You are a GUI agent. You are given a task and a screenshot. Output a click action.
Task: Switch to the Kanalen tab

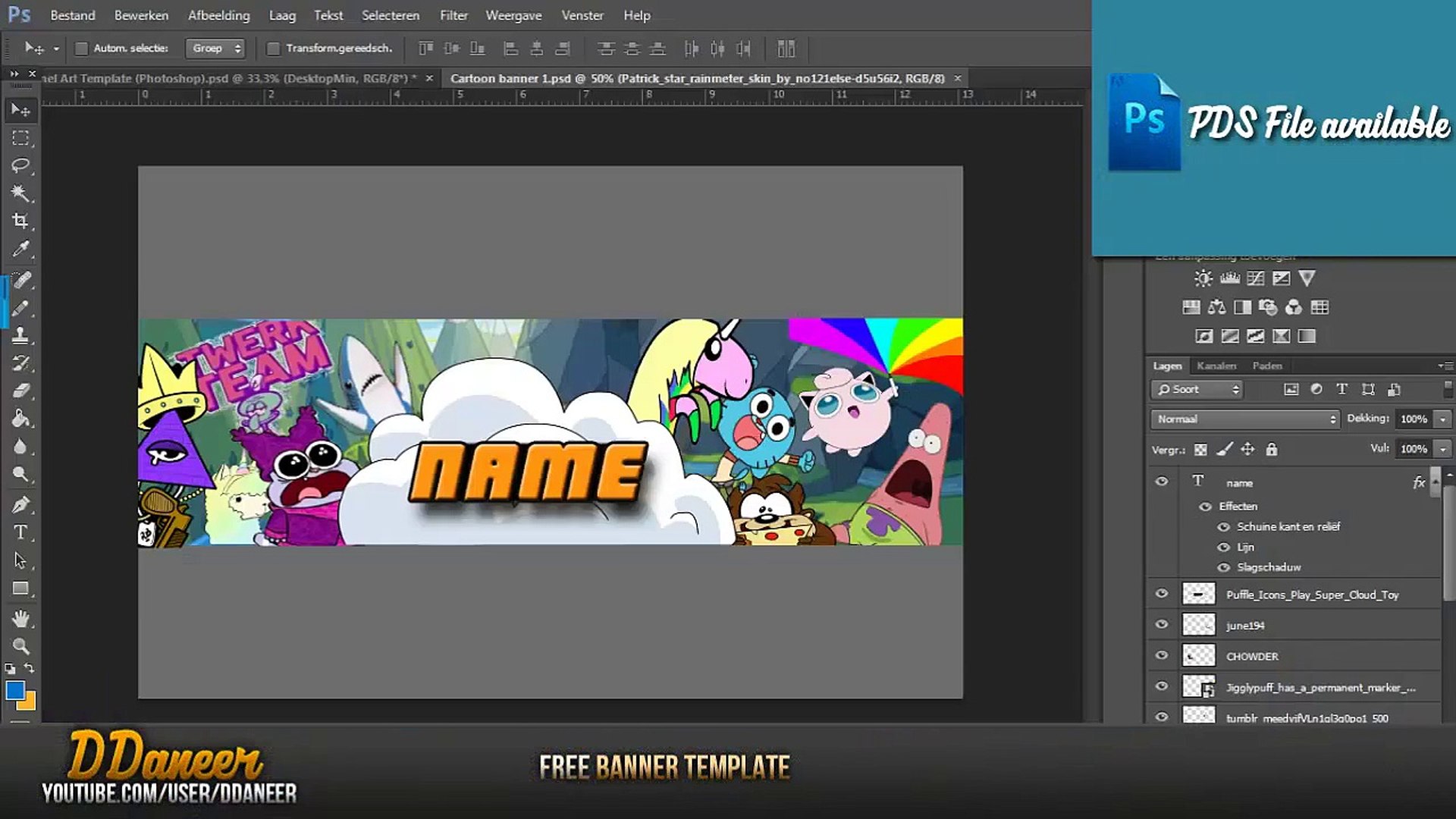(x=1216, y=366)
